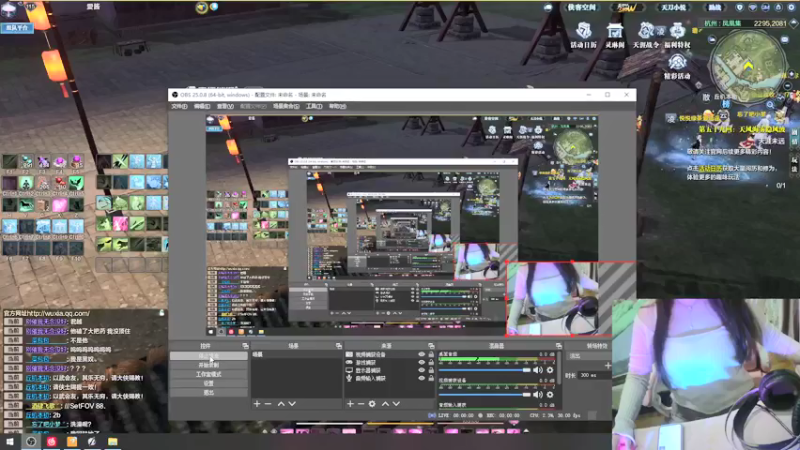Open the 精彩活动 game icon
800x450 pixels.
(x=677, y=67)
